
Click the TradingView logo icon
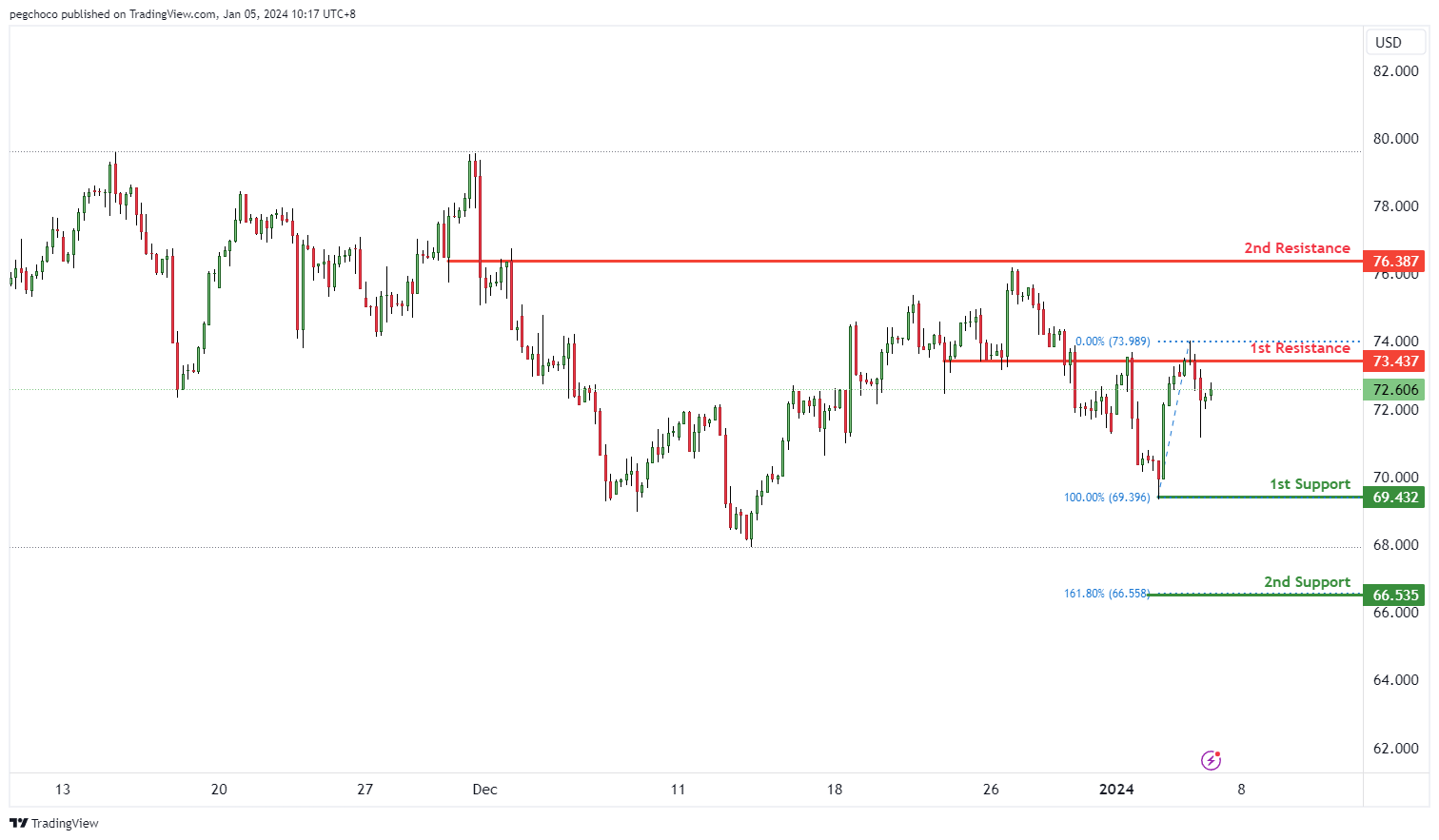(x=18, y=823)
